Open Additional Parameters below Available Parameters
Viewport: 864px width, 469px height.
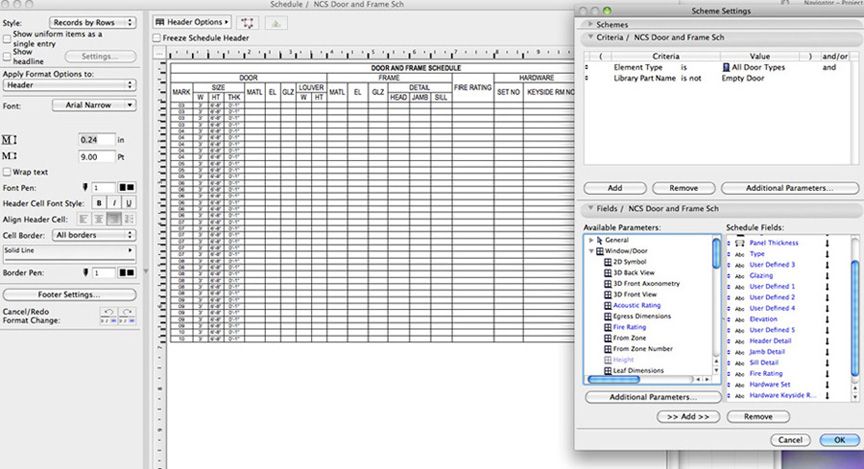(653, 397)
